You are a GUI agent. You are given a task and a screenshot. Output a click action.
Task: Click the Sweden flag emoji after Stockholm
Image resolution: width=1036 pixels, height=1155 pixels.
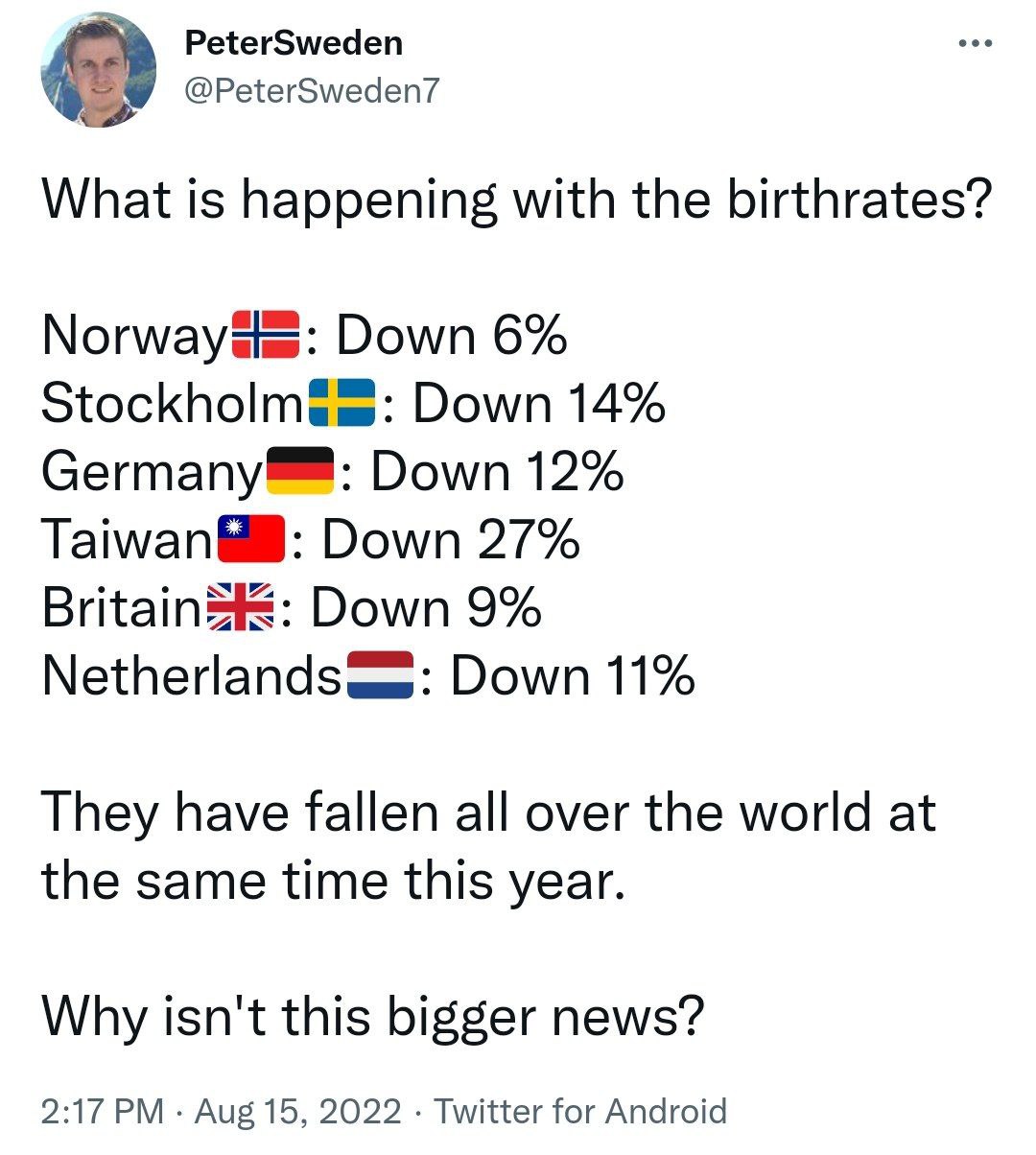(342, 403)
